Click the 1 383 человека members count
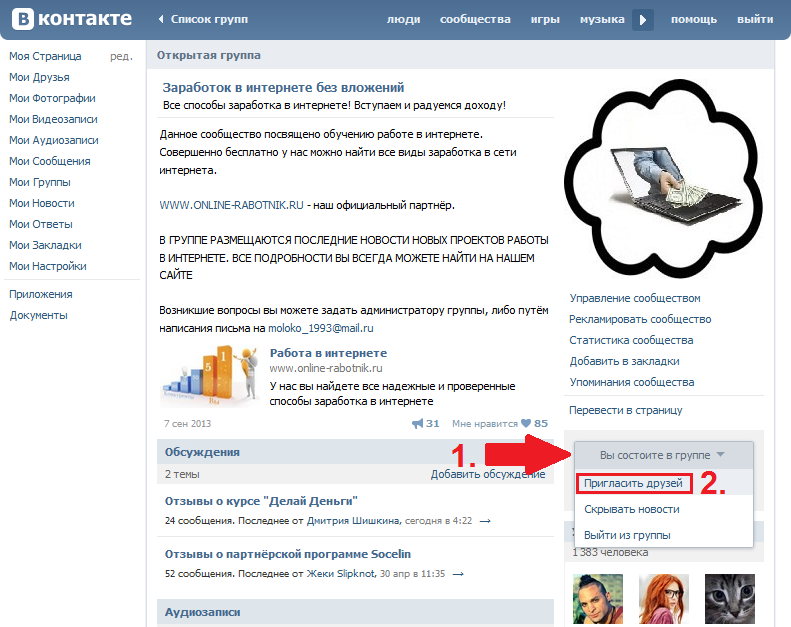 [x=610, y=552]
